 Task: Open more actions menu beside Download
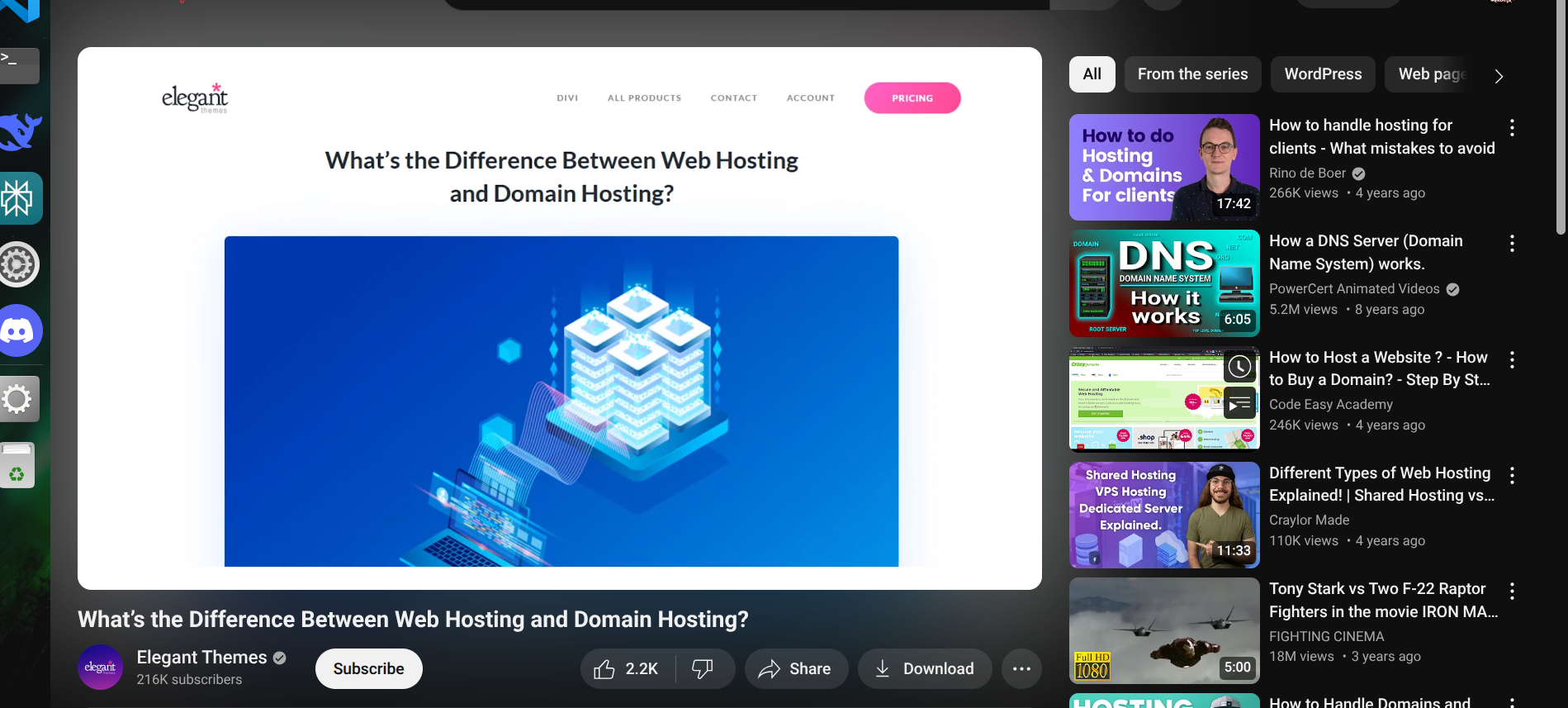1021,669
